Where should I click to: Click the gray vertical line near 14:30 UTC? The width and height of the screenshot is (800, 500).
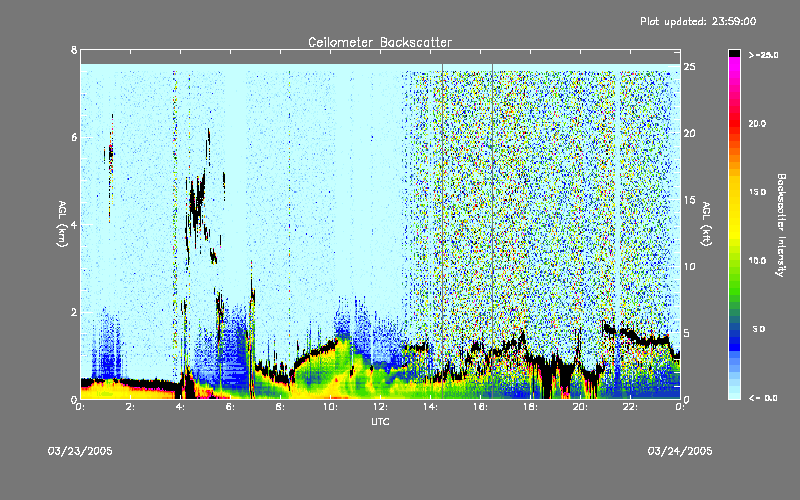(442, 231)
